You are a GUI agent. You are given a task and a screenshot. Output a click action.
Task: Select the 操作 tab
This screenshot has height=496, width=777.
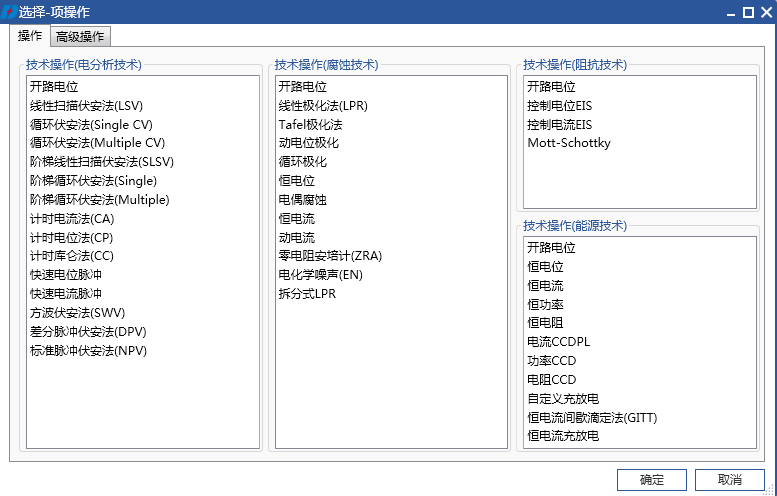pyautogui.click(x=30, y=36)
